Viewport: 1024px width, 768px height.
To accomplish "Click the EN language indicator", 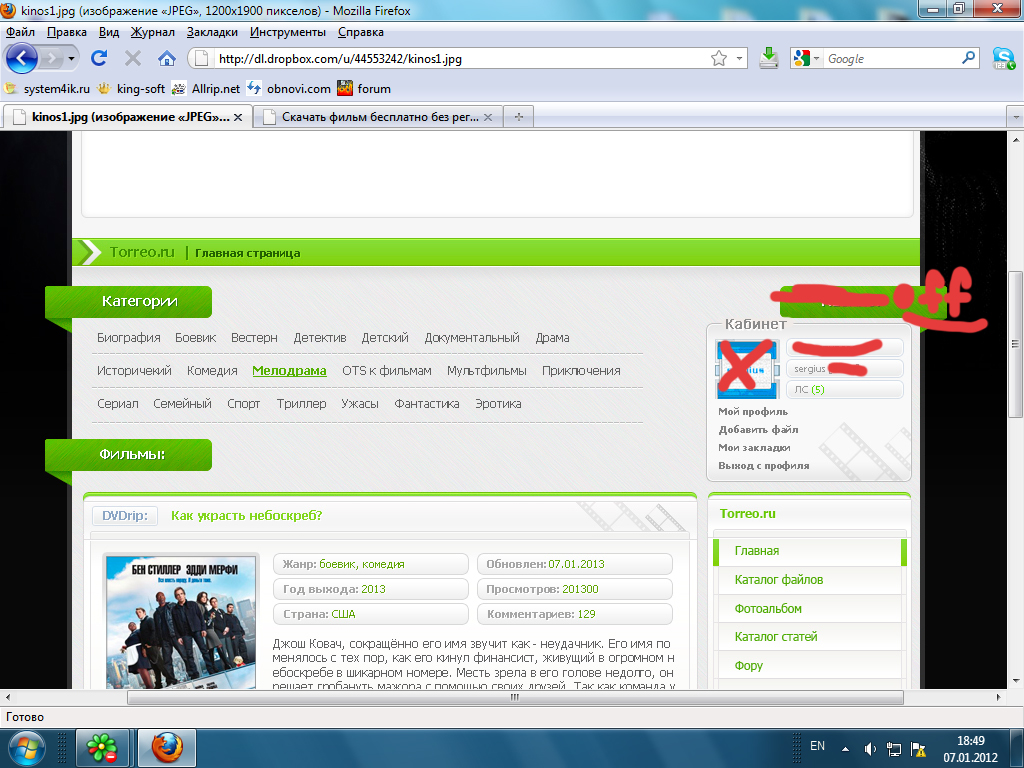I will pos(817,746).
